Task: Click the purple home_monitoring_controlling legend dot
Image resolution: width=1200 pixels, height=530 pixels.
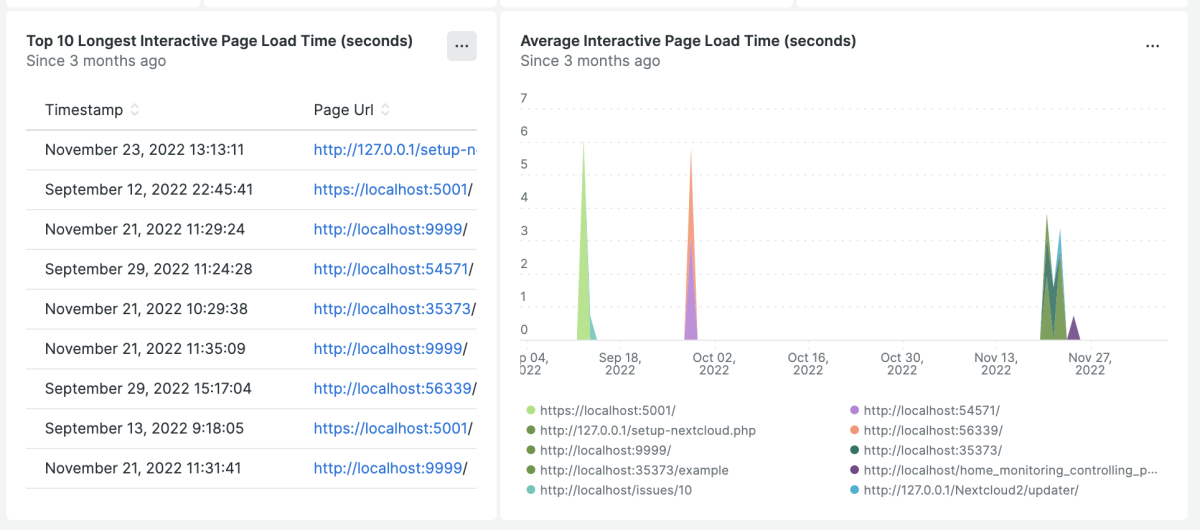Action: point(854,470)
